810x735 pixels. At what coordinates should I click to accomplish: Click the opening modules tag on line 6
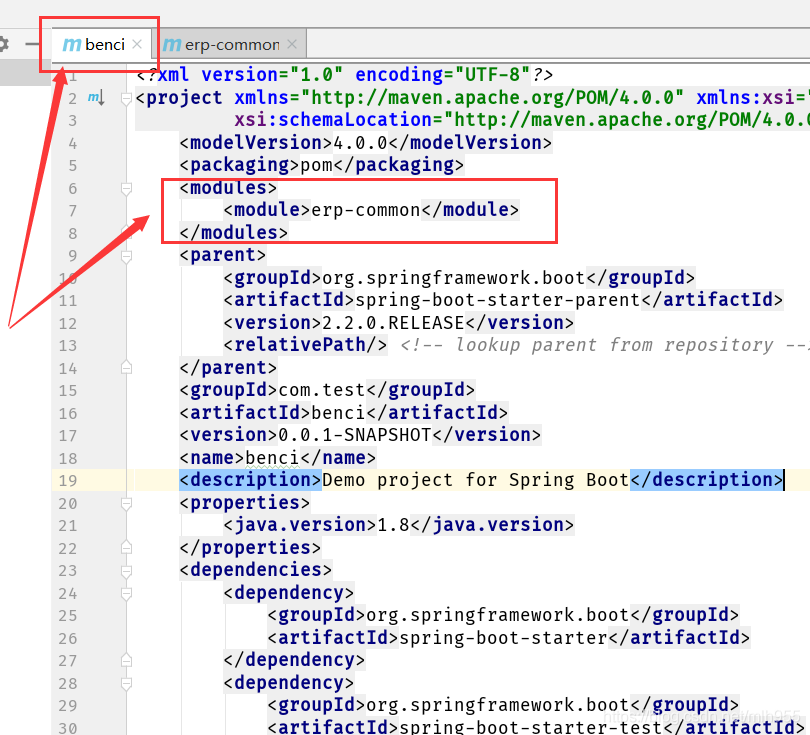click(x=228, y=188)
